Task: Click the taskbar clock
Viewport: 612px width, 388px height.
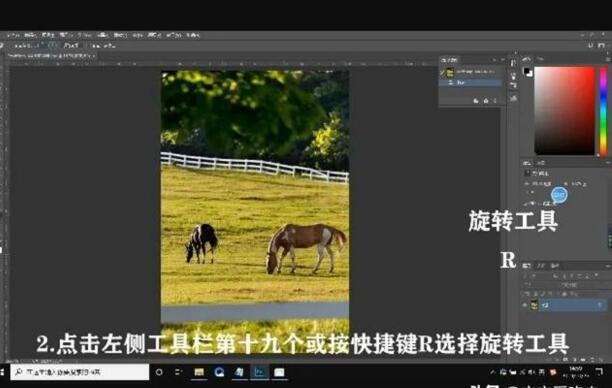Action: coord(575,371)
